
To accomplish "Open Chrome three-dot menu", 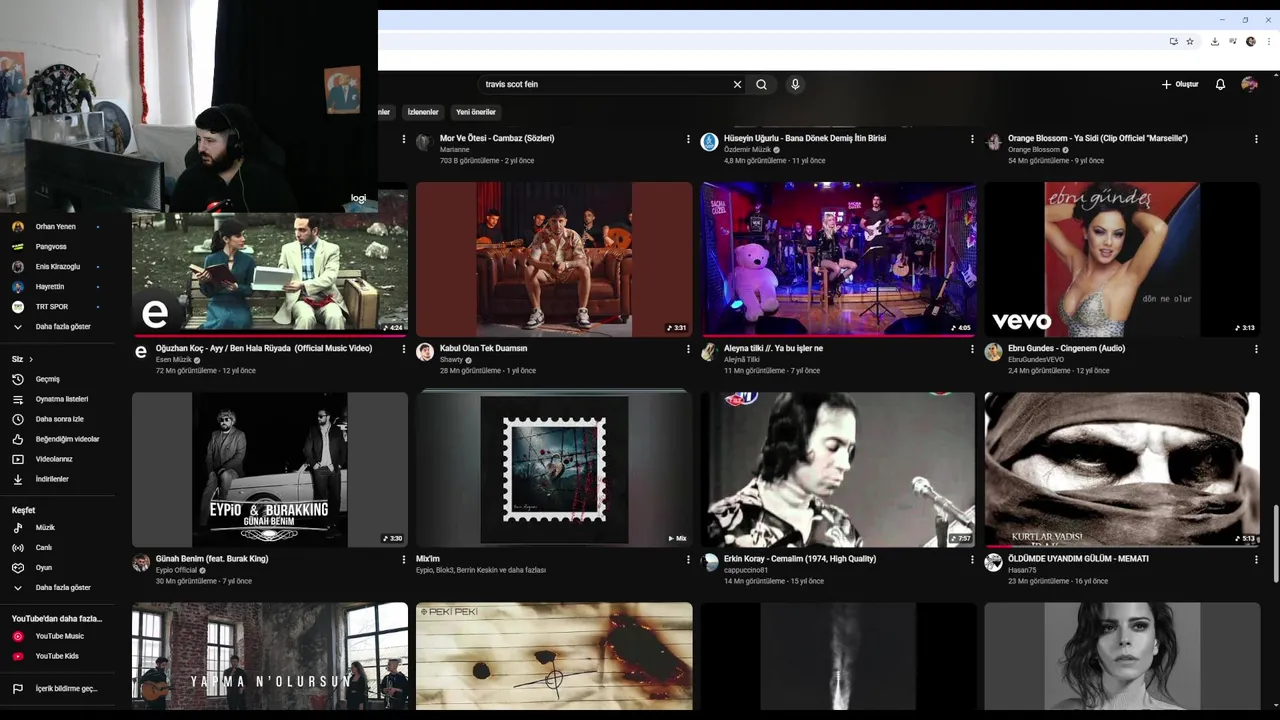I will click(x=1267, y=42).
